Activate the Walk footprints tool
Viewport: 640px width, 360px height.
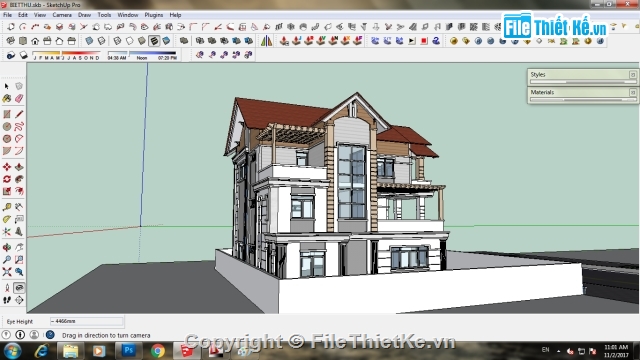pos(7,300)
